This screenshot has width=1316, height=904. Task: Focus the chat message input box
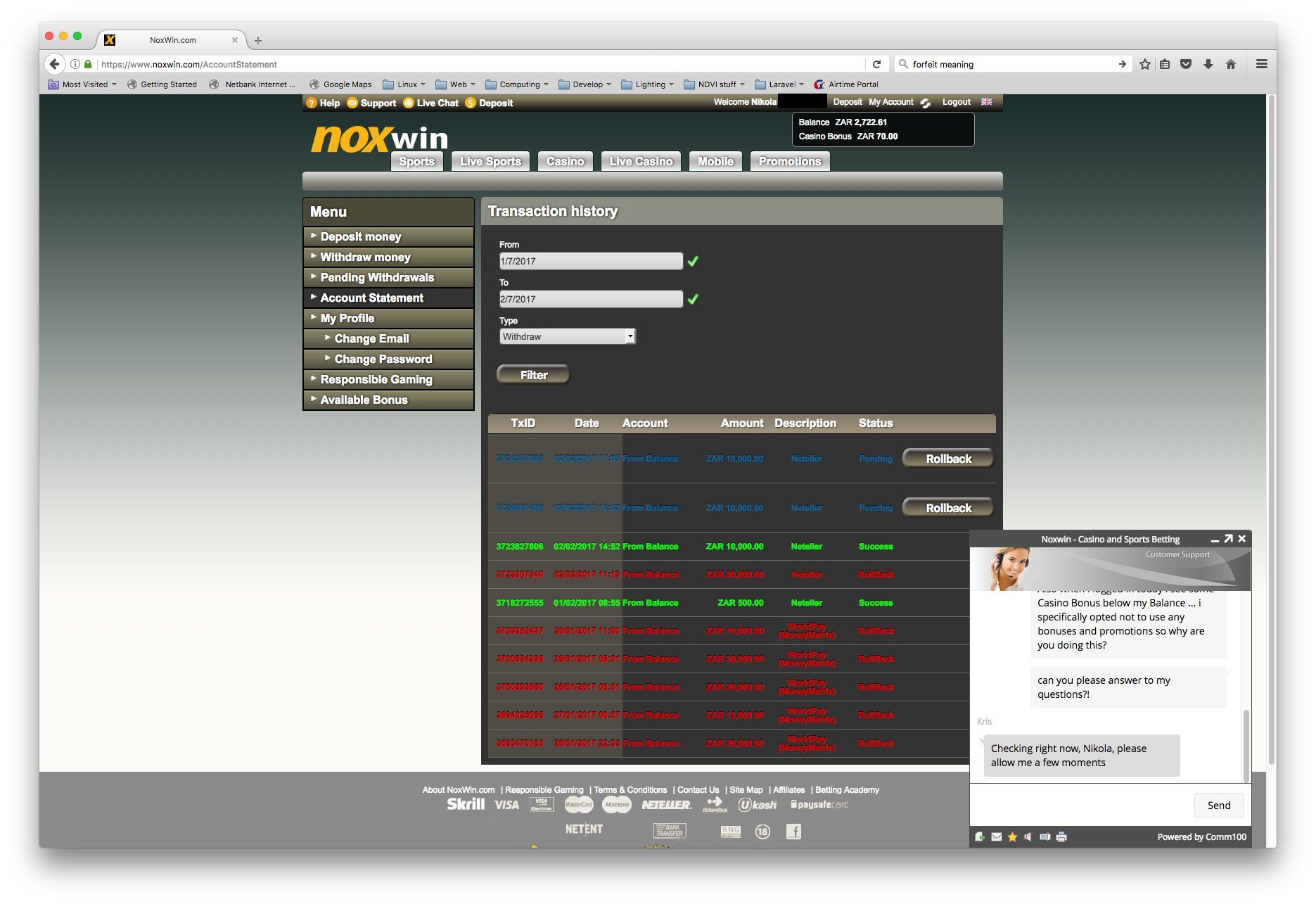[x=1082, y=806]
